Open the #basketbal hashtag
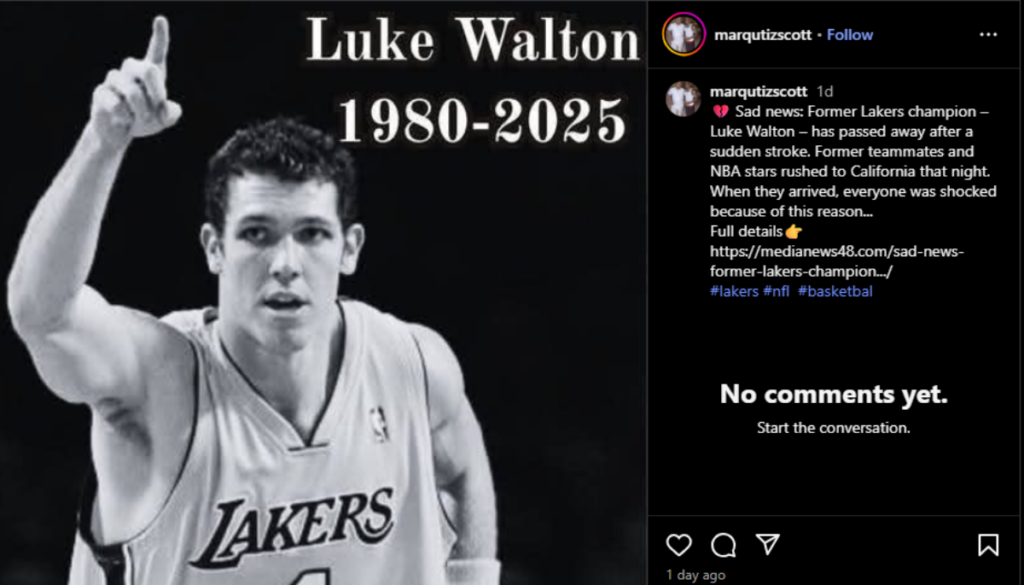This screenshot has width=1024, height=585. [x=835, y=291]
